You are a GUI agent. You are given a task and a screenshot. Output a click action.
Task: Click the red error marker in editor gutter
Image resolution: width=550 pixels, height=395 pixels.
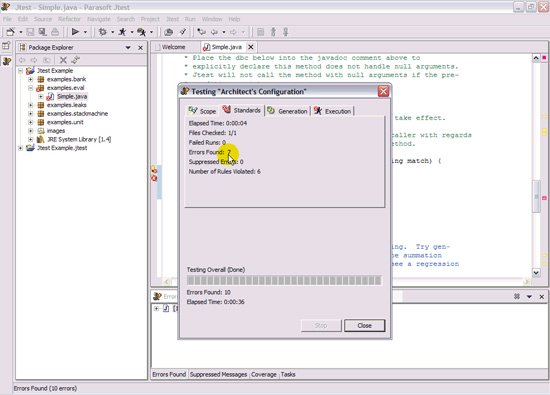point(154,178)
